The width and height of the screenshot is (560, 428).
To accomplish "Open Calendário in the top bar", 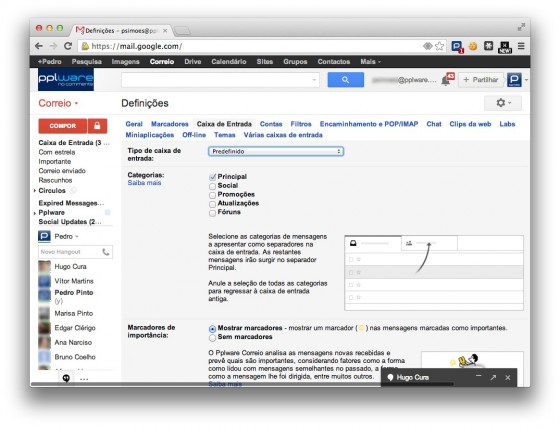I will (x=229, y=62).
